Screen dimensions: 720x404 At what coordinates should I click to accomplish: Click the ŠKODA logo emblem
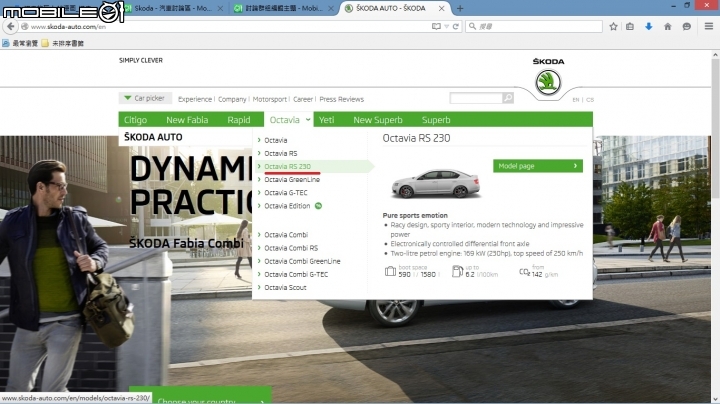coord(548,82)
